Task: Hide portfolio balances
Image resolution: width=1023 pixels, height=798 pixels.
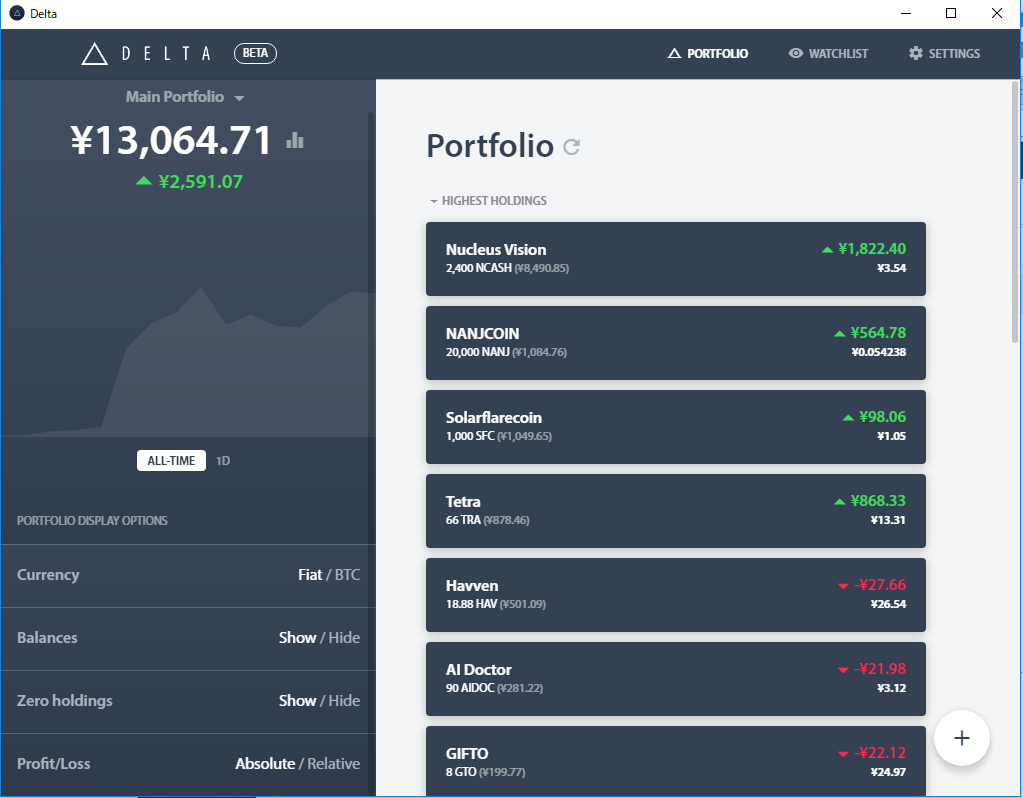Action: tap(345, 637)
